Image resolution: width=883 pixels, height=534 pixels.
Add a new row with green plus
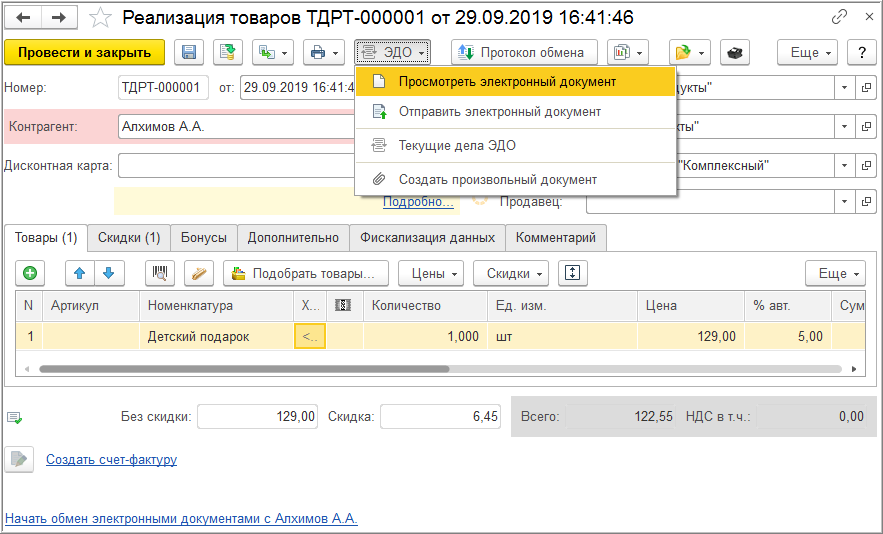click(x=30, y=273)
